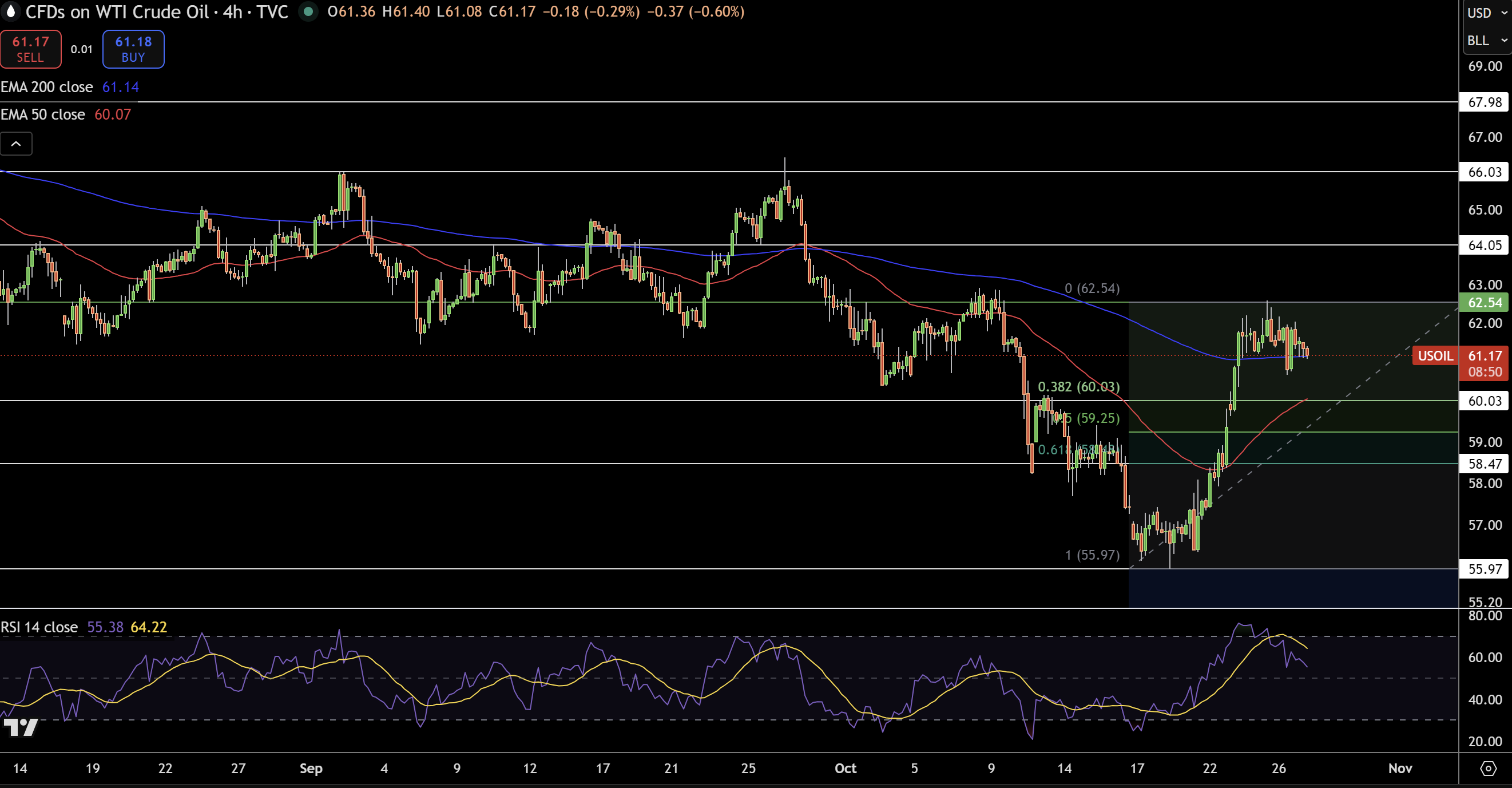The width and height of the screenshot is (1512, 788).
Task: Click the green market status dot
Action: click(x=309, y=12)
